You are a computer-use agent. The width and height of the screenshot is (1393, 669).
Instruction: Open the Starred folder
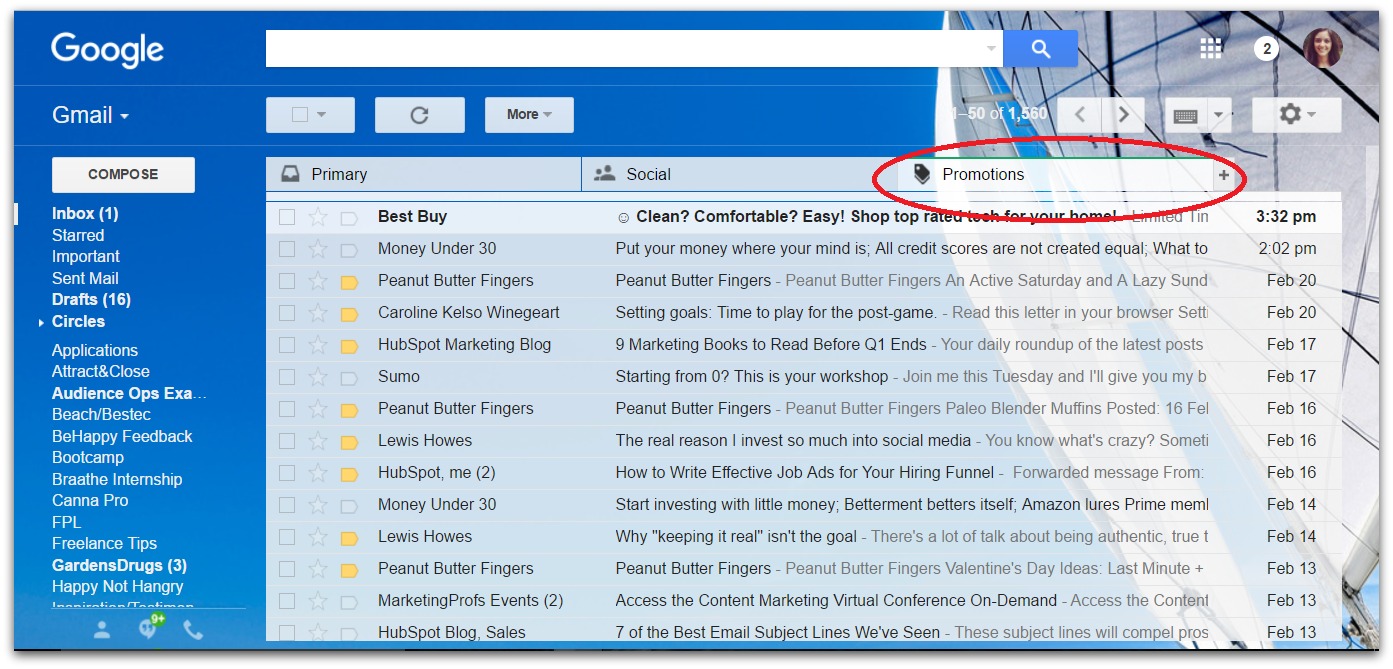[78, 236]
